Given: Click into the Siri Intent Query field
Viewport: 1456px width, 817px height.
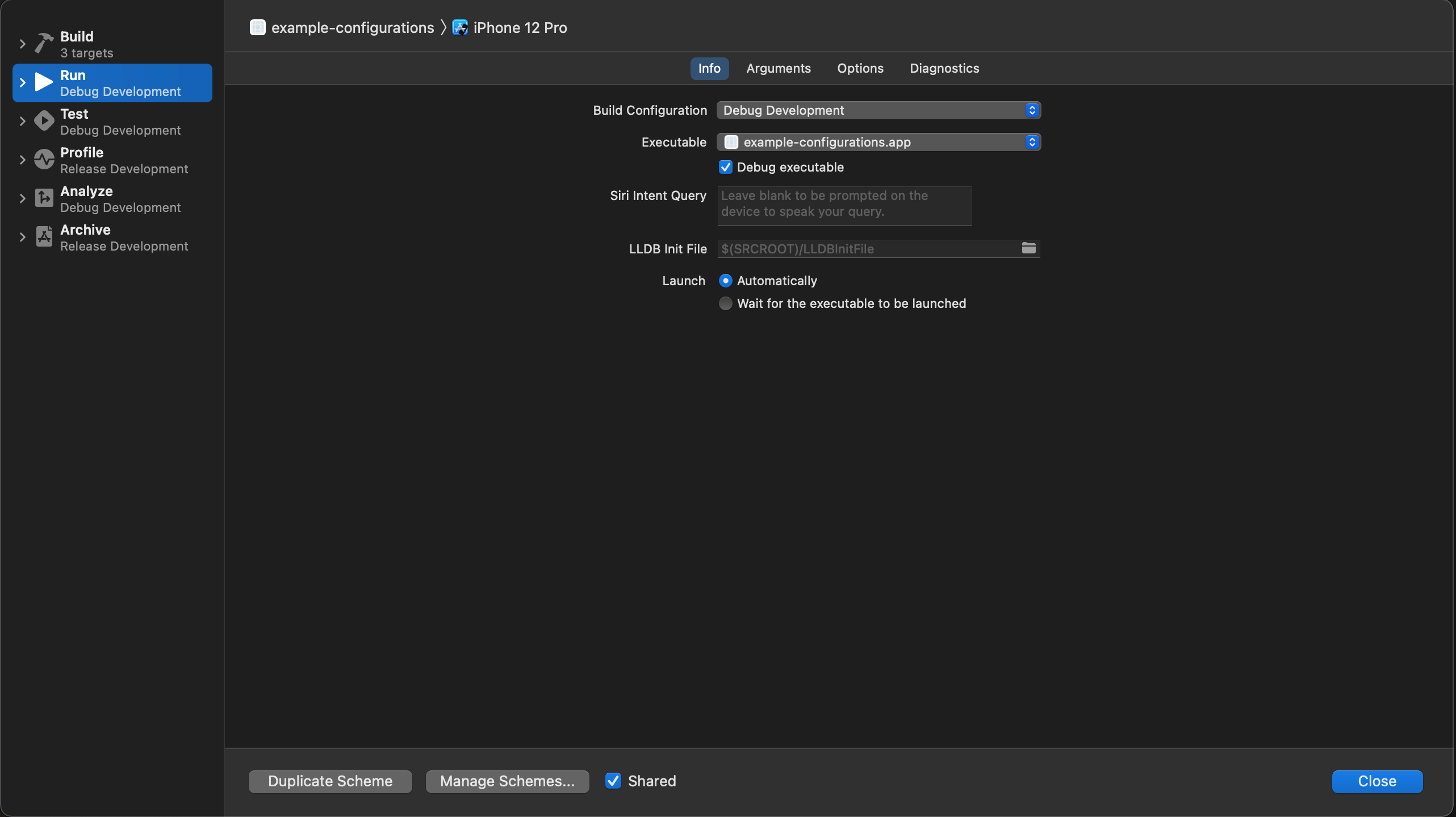Looking at the screenshot, I should [x=844, y=206].
